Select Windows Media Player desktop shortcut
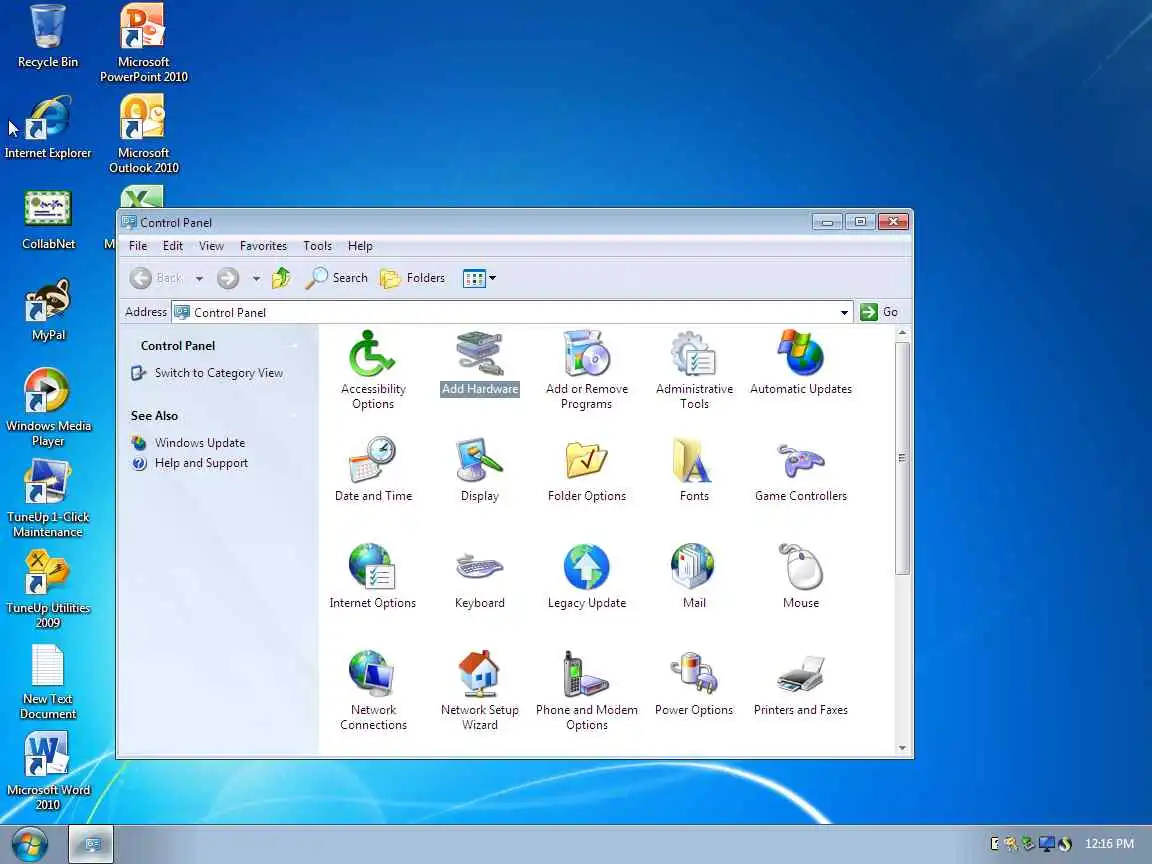Viewport: 1152px width, 864px height. [48, 407]
